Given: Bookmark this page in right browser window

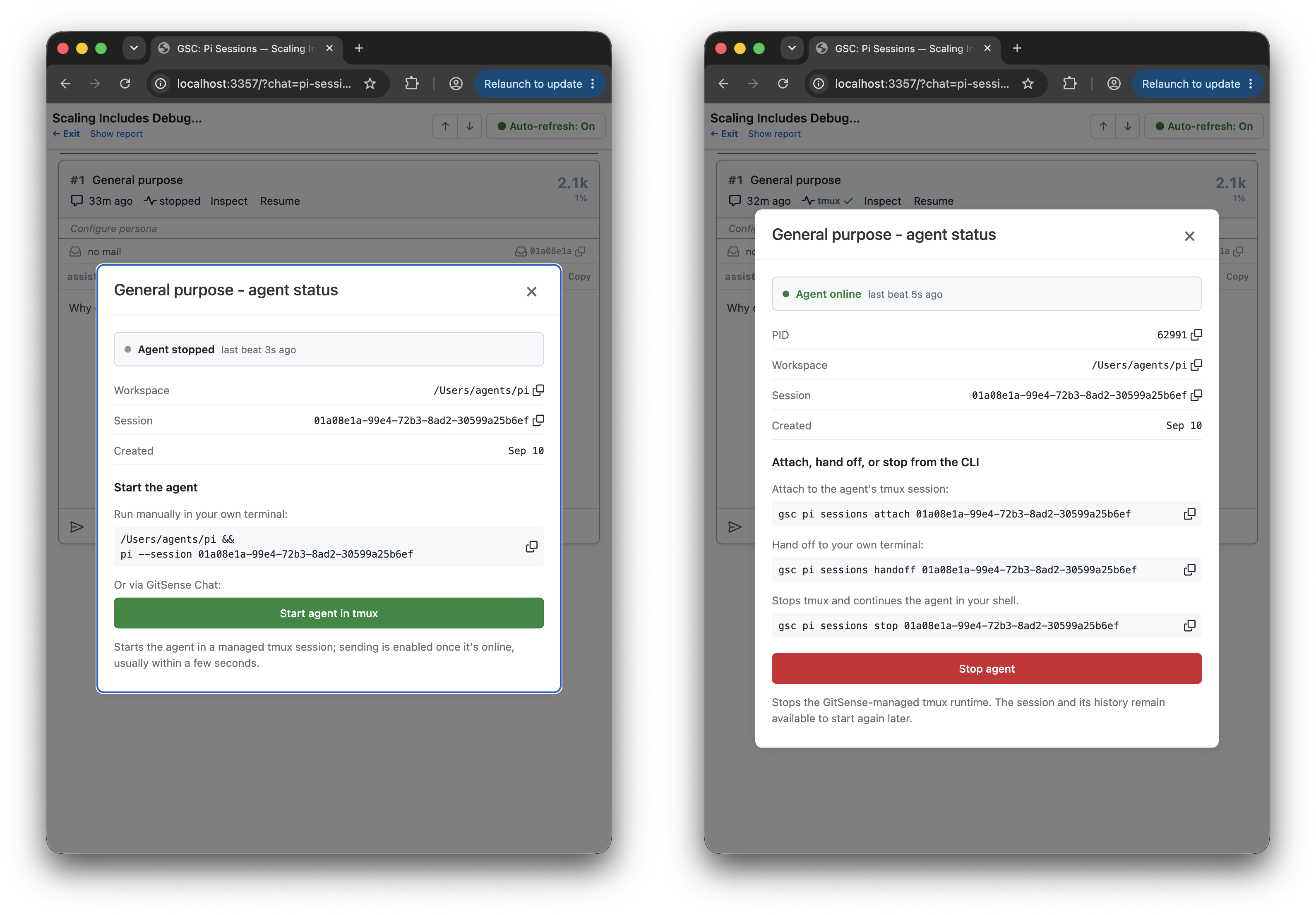Looking at the screenshot, I should 1028,84.
